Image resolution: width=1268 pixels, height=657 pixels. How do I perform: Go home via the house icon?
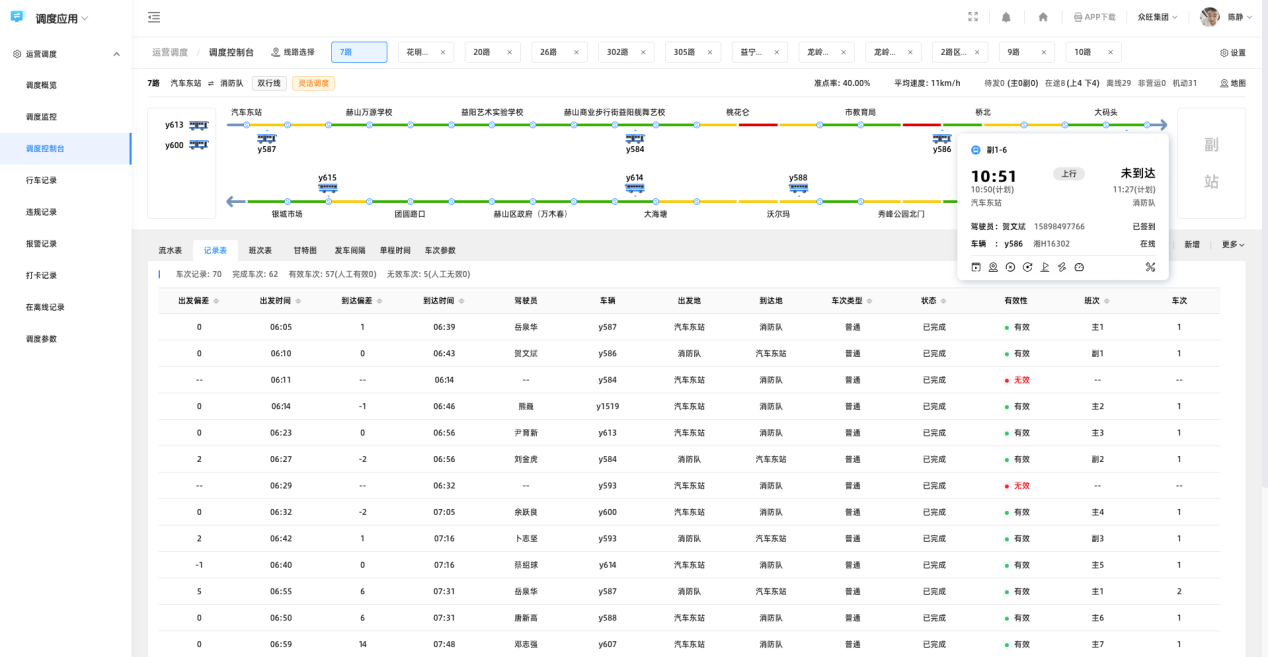pos(1043,17)
